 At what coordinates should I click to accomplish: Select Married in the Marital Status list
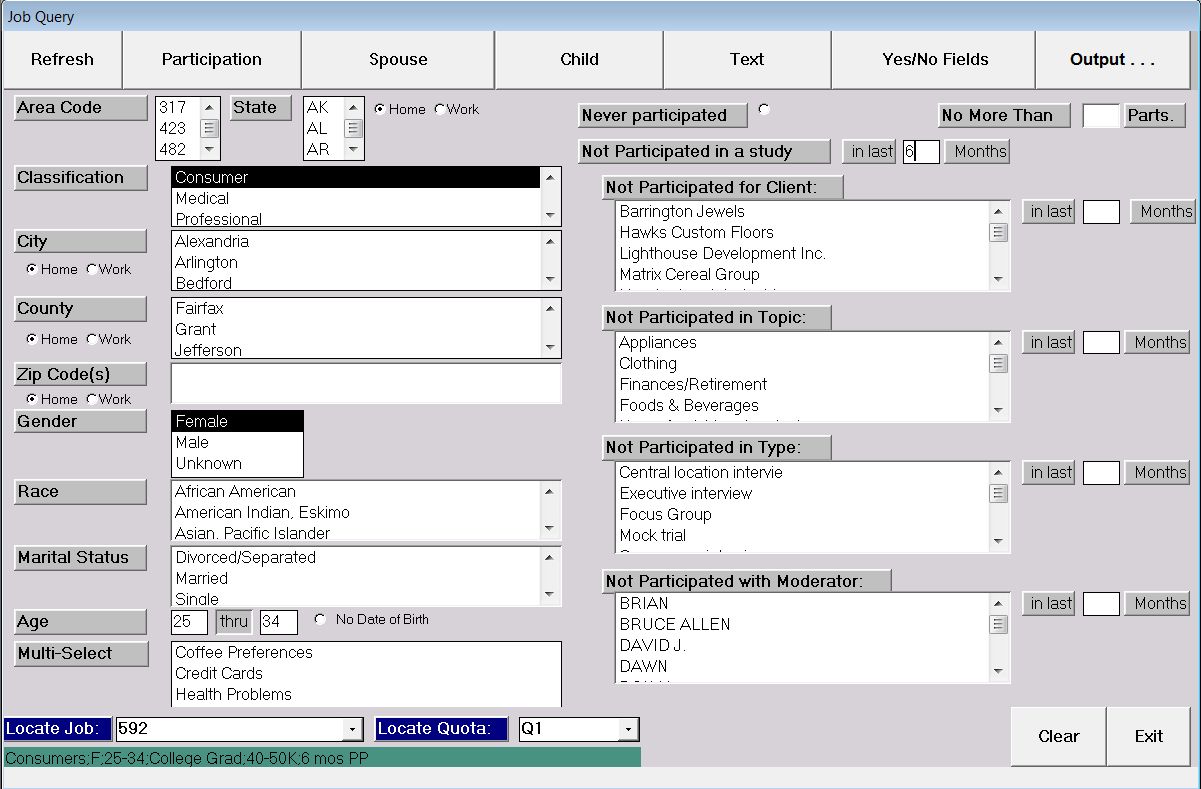(x=356, y=579)
